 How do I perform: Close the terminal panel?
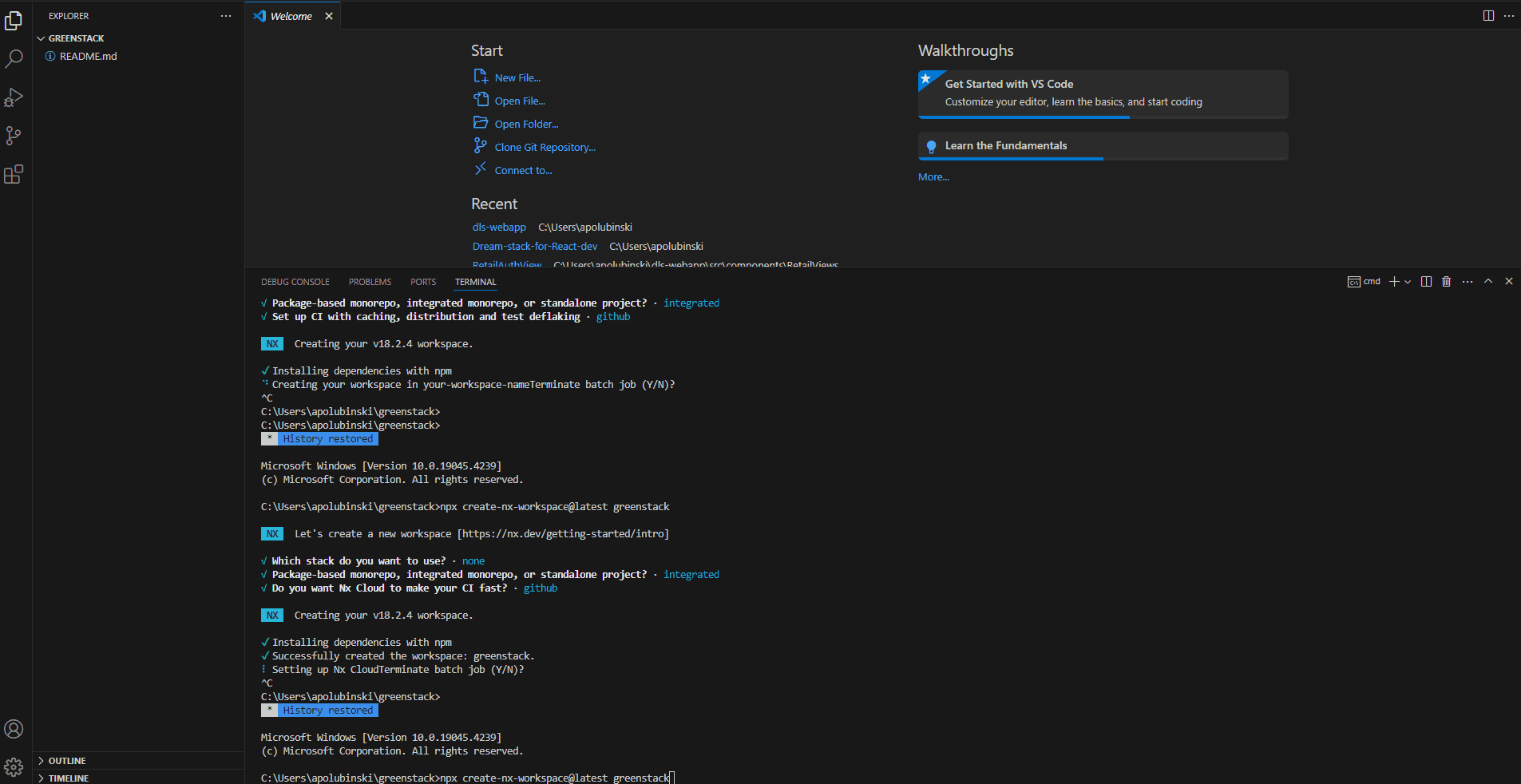[1509, 281]
